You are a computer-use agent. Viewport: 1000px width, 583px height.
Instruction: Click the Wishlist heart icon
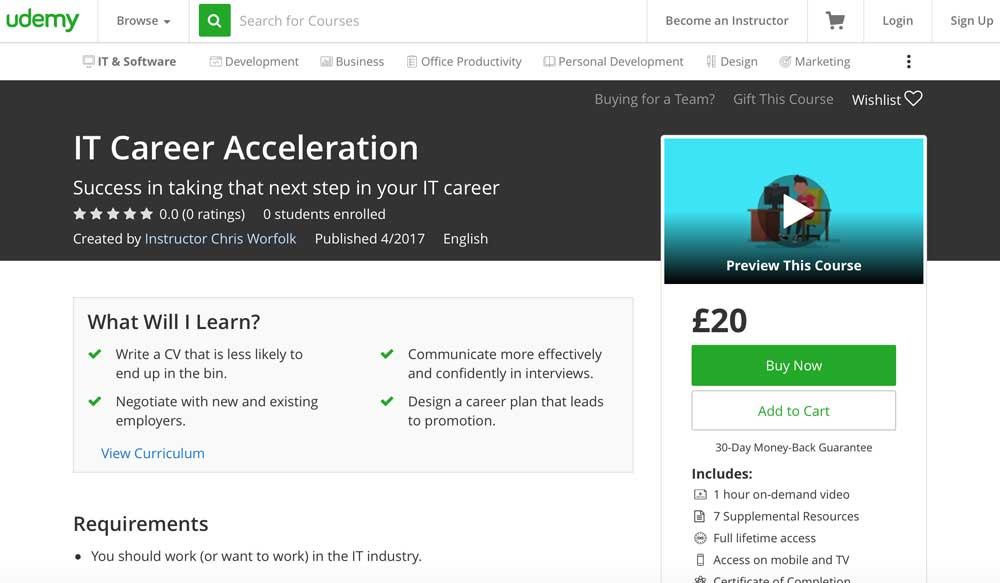point(913,98)
